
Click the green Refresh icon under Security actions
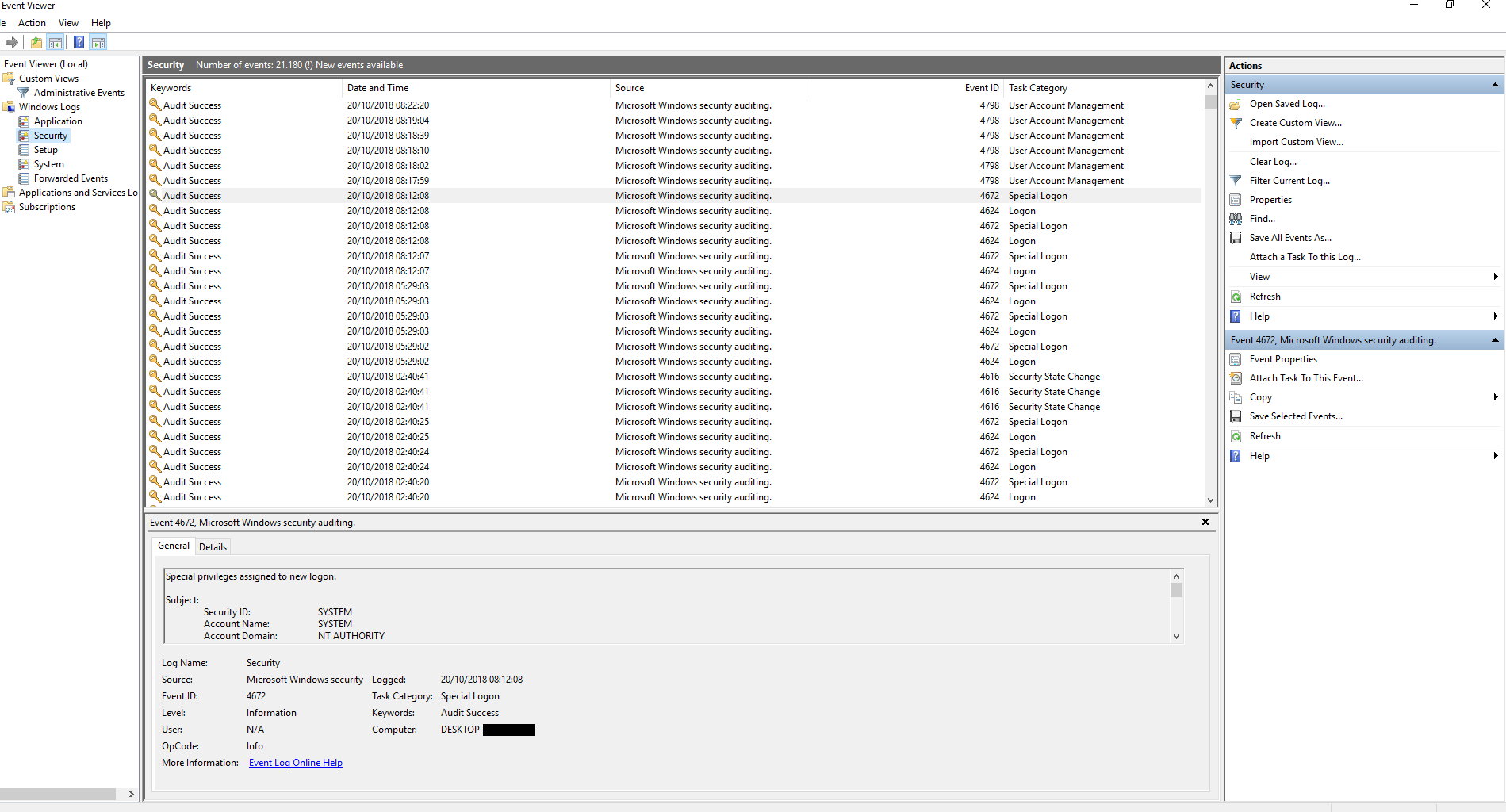coord(1236,297)
